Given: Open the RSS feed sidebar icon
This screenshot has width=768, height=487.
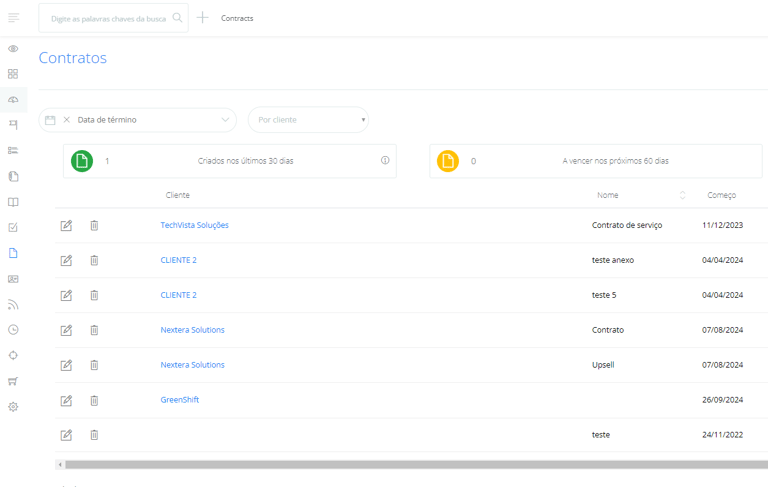Looking at the screenshot, I should pyautogui.click(x=13, y=304).
